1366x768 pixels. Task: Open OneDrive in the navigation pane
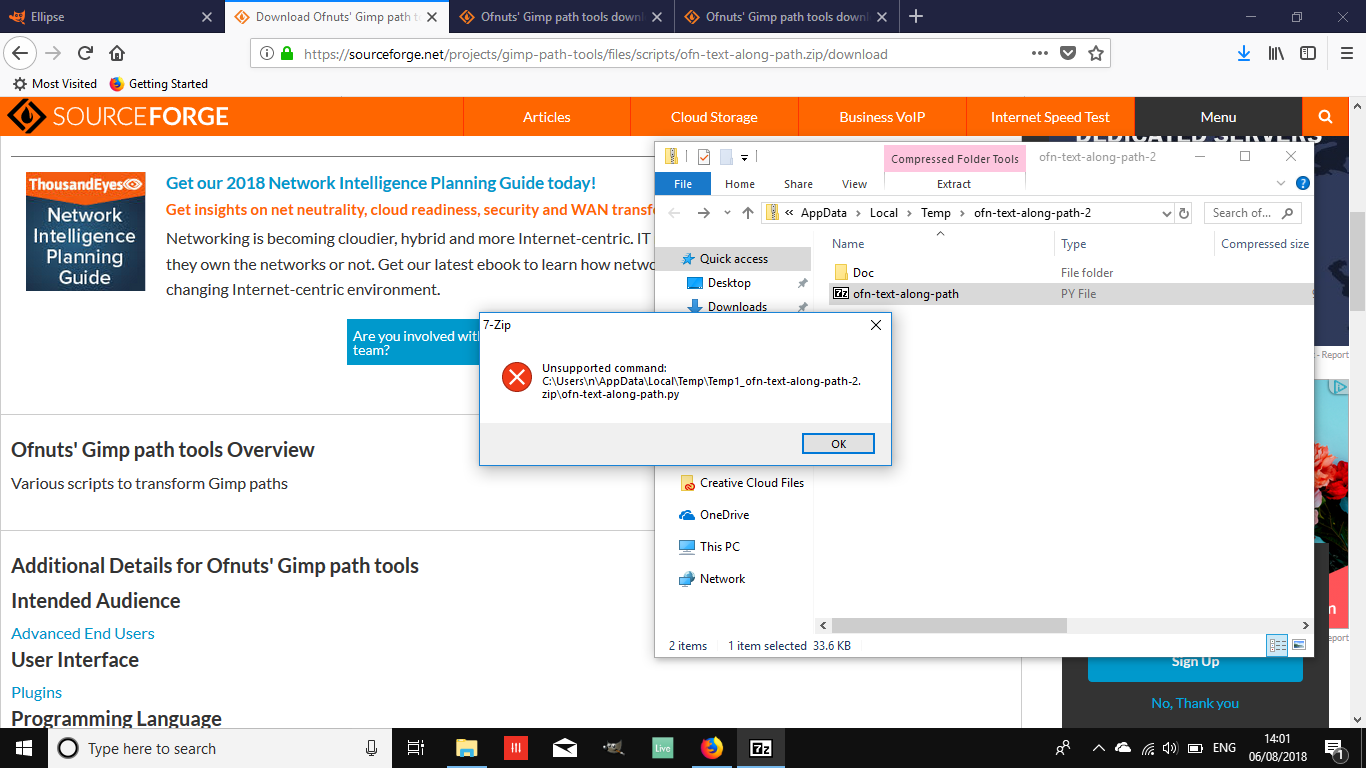tap(724, 515)
